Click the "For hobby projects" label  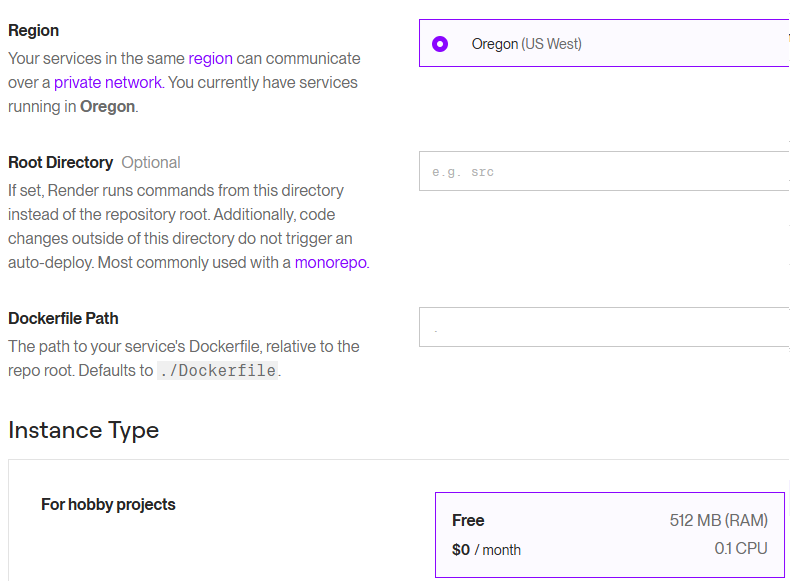108,505
